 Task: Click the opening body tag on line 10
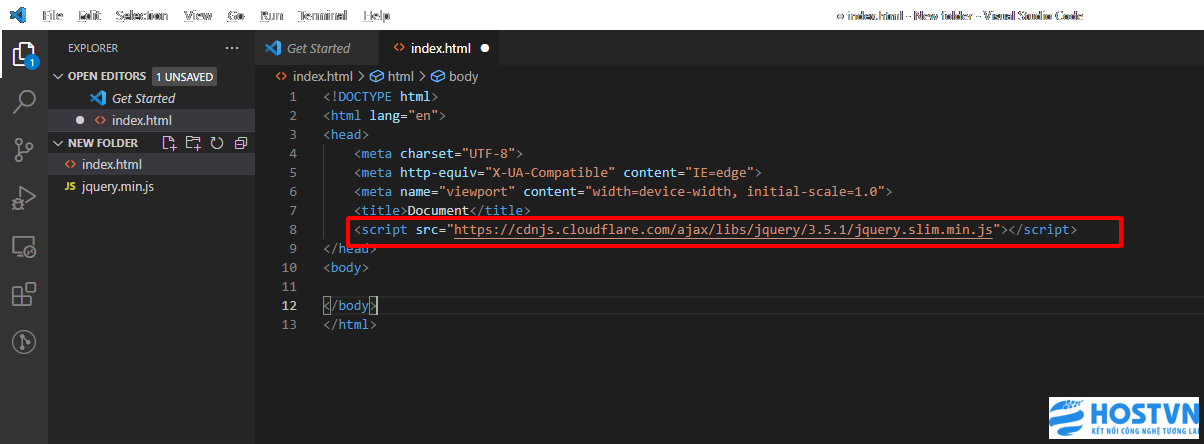pyautogui.click(x=346, y=268)
